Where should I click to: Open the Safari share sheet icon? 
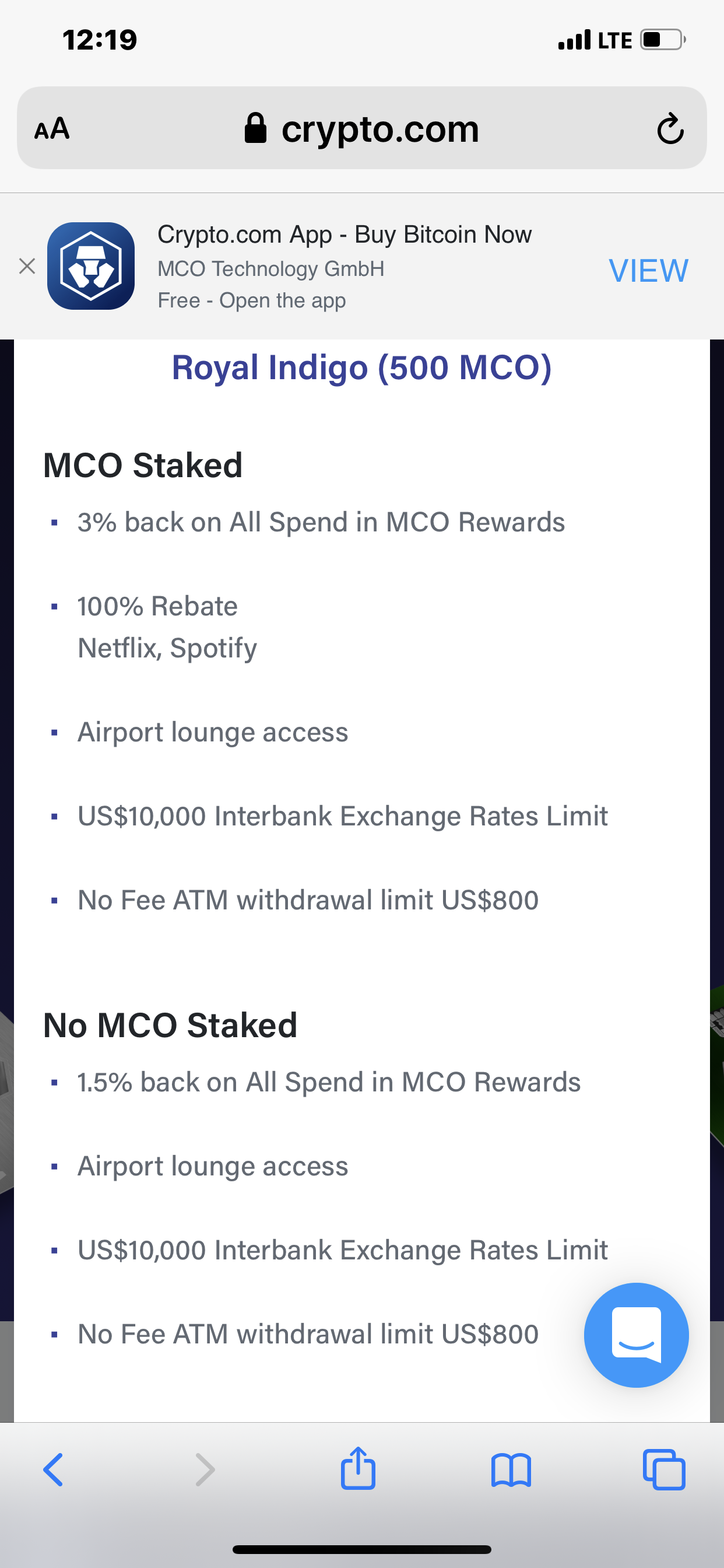click(x=358, y=1468)
